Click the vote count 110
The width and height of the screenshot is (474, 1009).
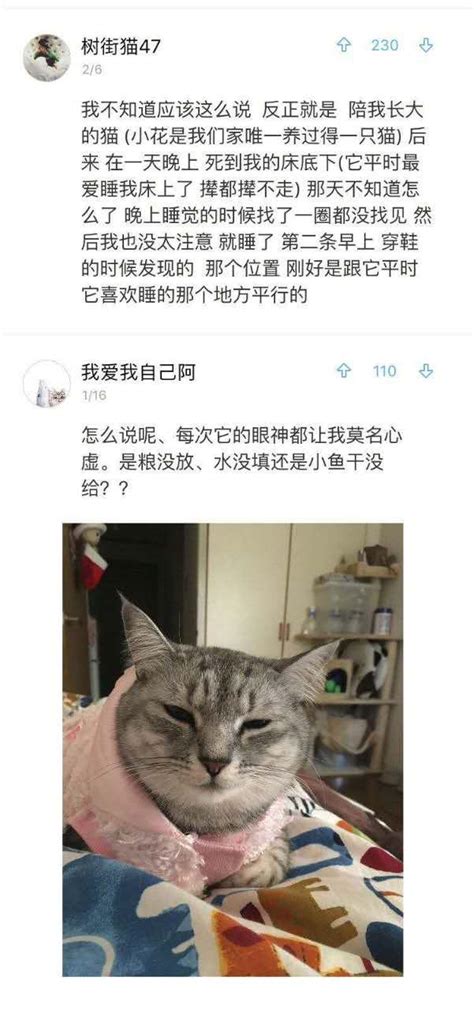[x=385, y=371]
